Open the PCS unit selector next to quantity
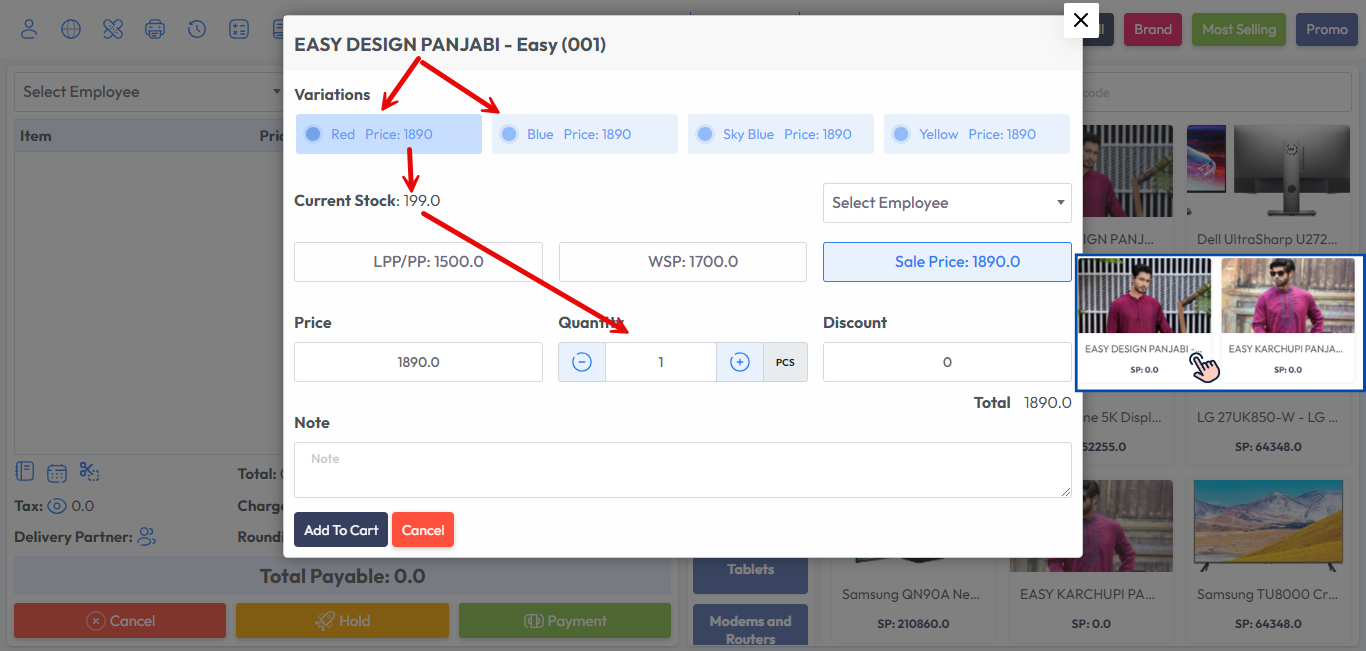 coord(786,361)
